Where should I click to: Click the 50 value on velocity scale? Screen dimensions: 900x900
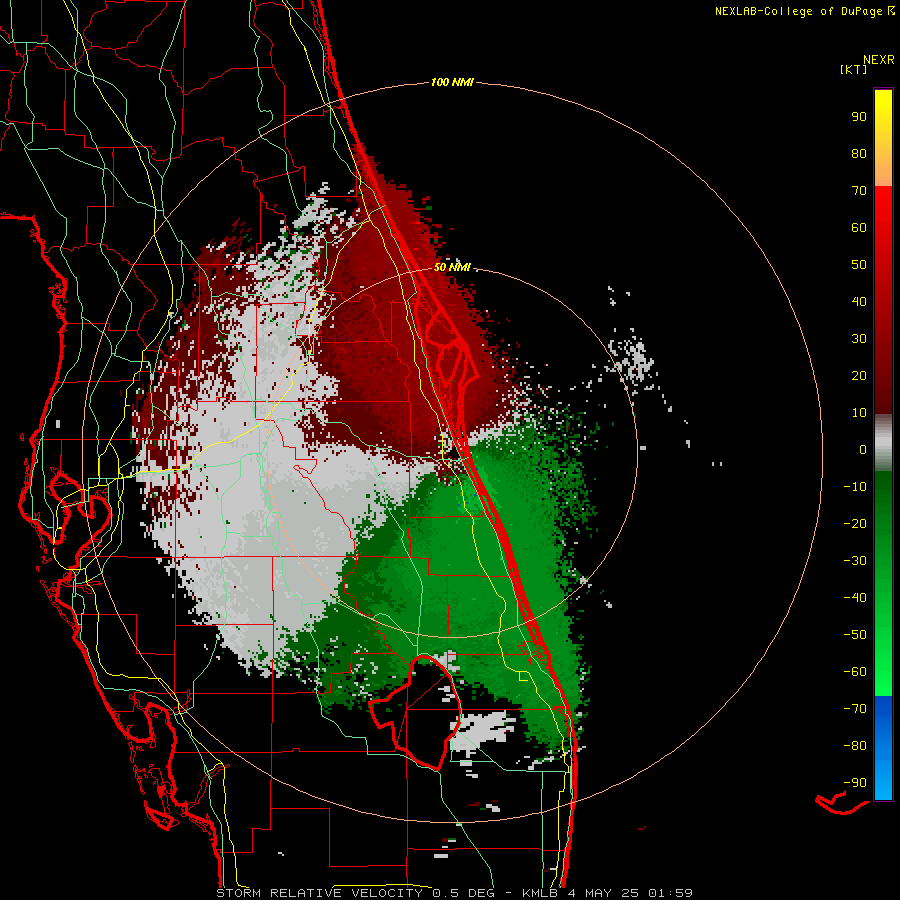[x=859, y=265]
